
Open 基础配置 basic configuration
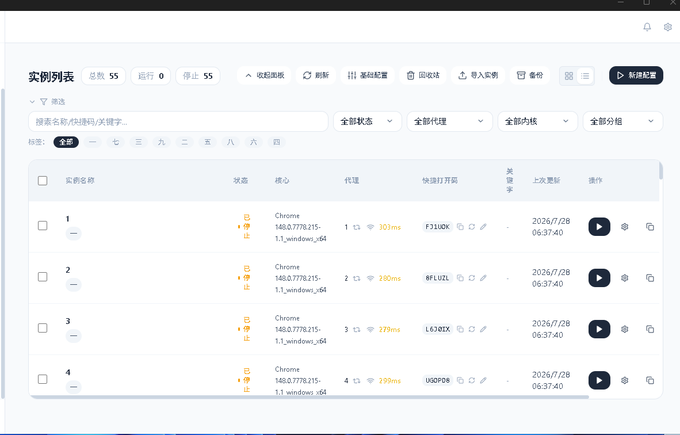(x=367, y=75)
